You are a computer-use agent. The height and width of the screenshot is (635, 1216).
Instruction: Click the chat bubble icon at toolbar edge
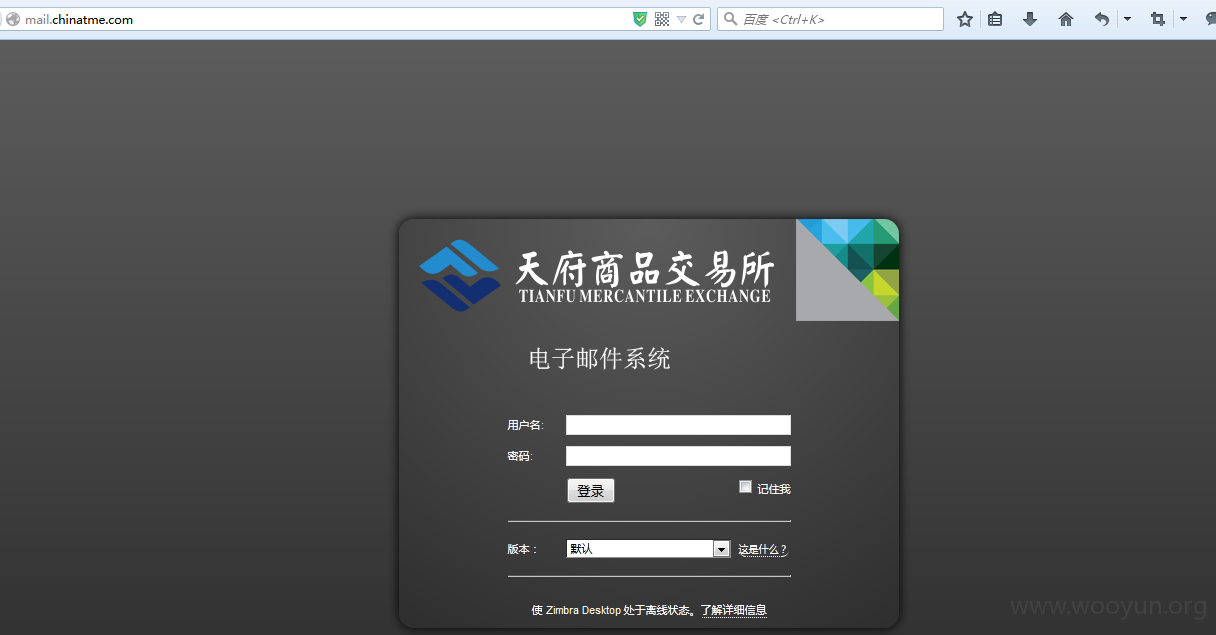click(x=1211, y=19)
